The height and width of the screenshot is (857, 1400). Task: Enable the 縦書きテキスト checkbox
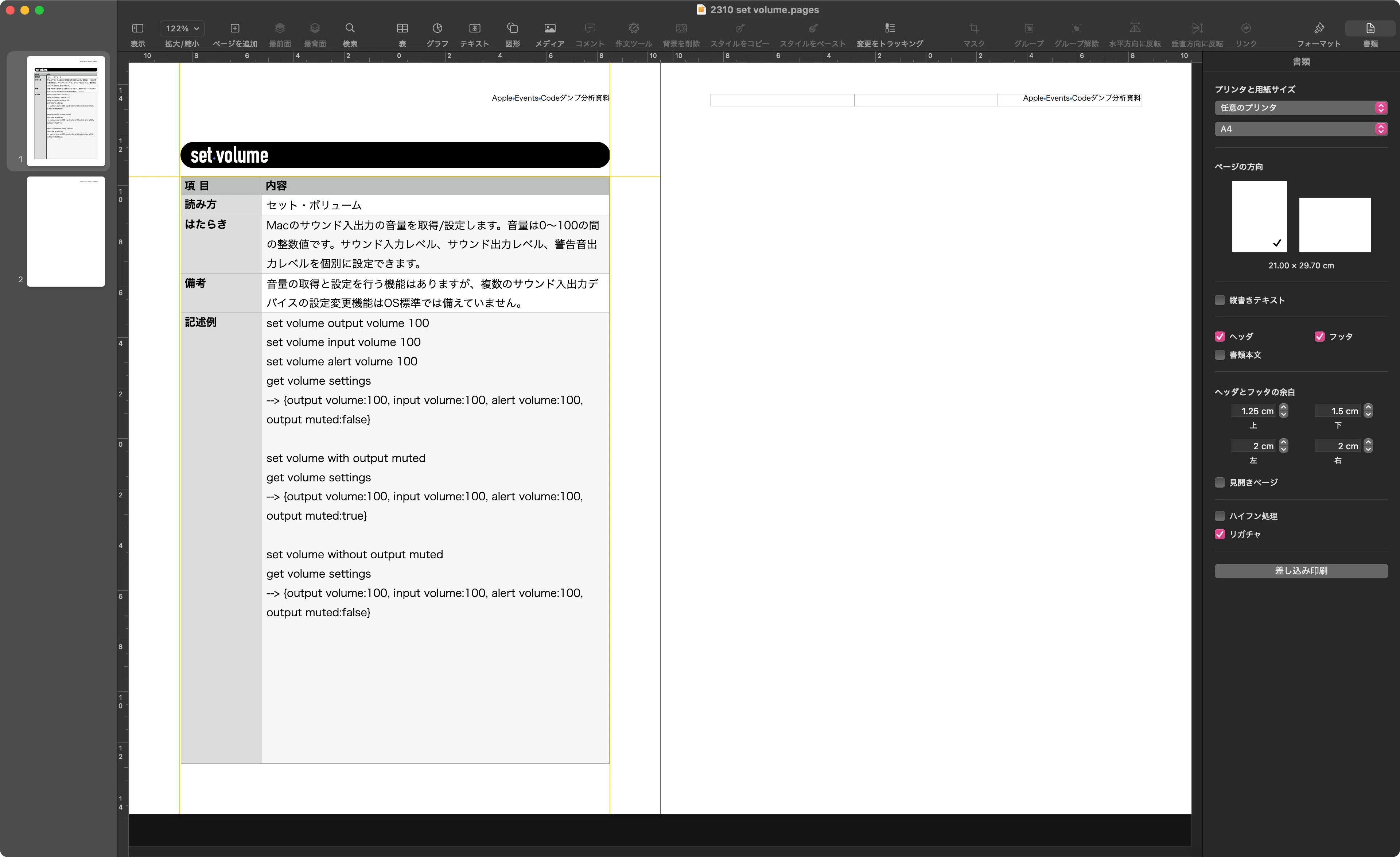tap(1220, 300)
